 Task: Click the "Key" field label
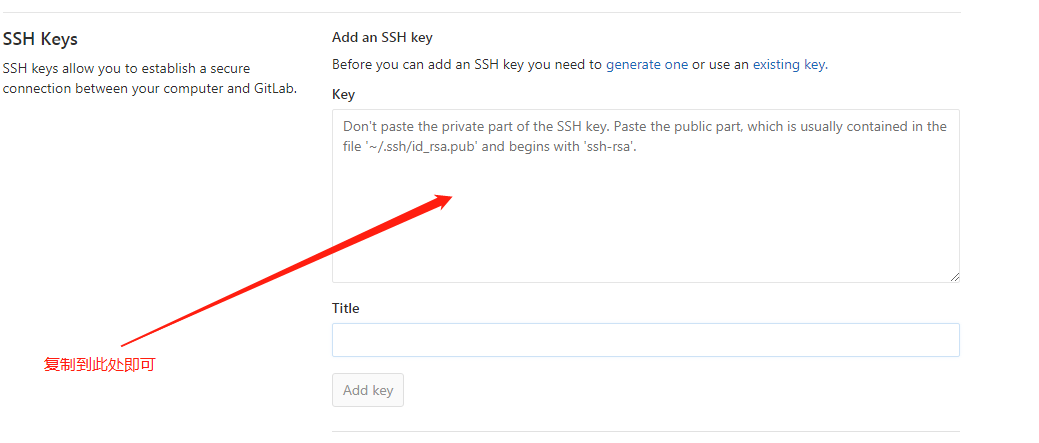click(x=343, y=94)
